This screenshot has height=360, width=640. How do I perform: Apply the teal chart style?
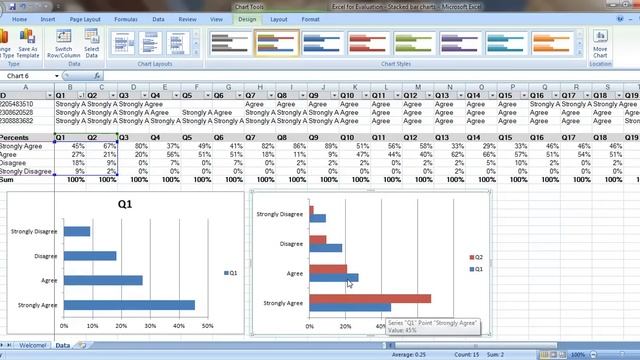tap(506, 43)
